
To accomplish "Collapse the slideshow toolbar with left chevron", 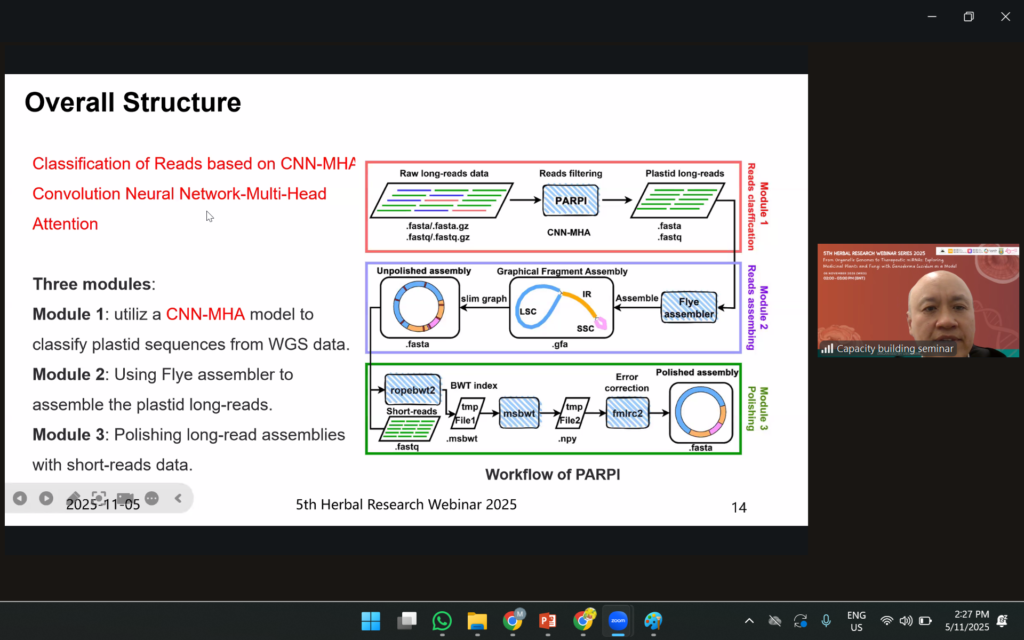I will tap(178, 498).
